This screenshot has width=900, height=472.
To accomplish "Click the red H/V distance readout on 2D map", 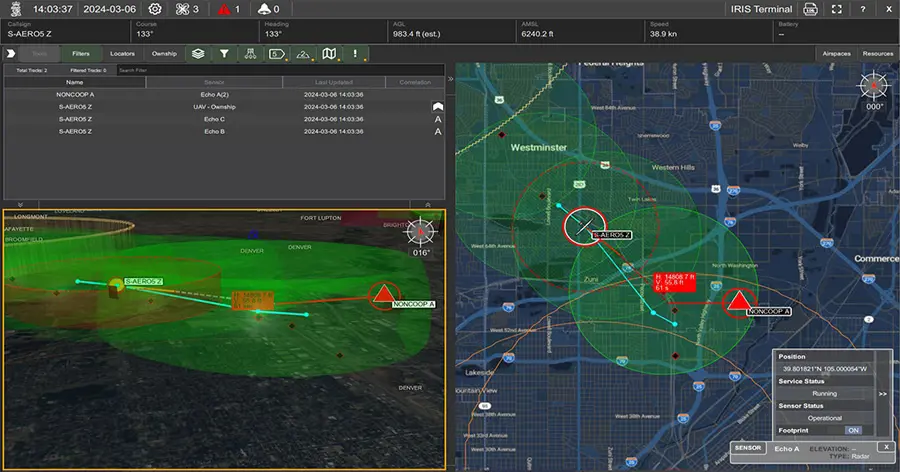I will tap(675, 283).
